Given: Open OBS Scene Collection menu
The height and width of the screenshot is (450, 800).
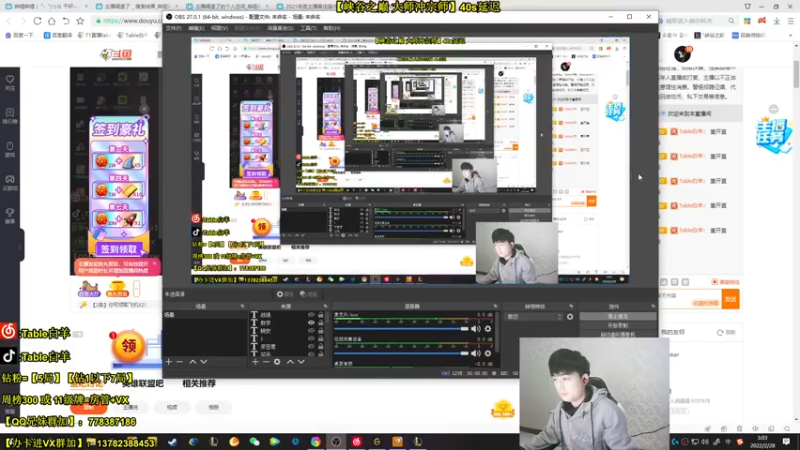Looking at the screenshot, I should [x=280, y=28].
